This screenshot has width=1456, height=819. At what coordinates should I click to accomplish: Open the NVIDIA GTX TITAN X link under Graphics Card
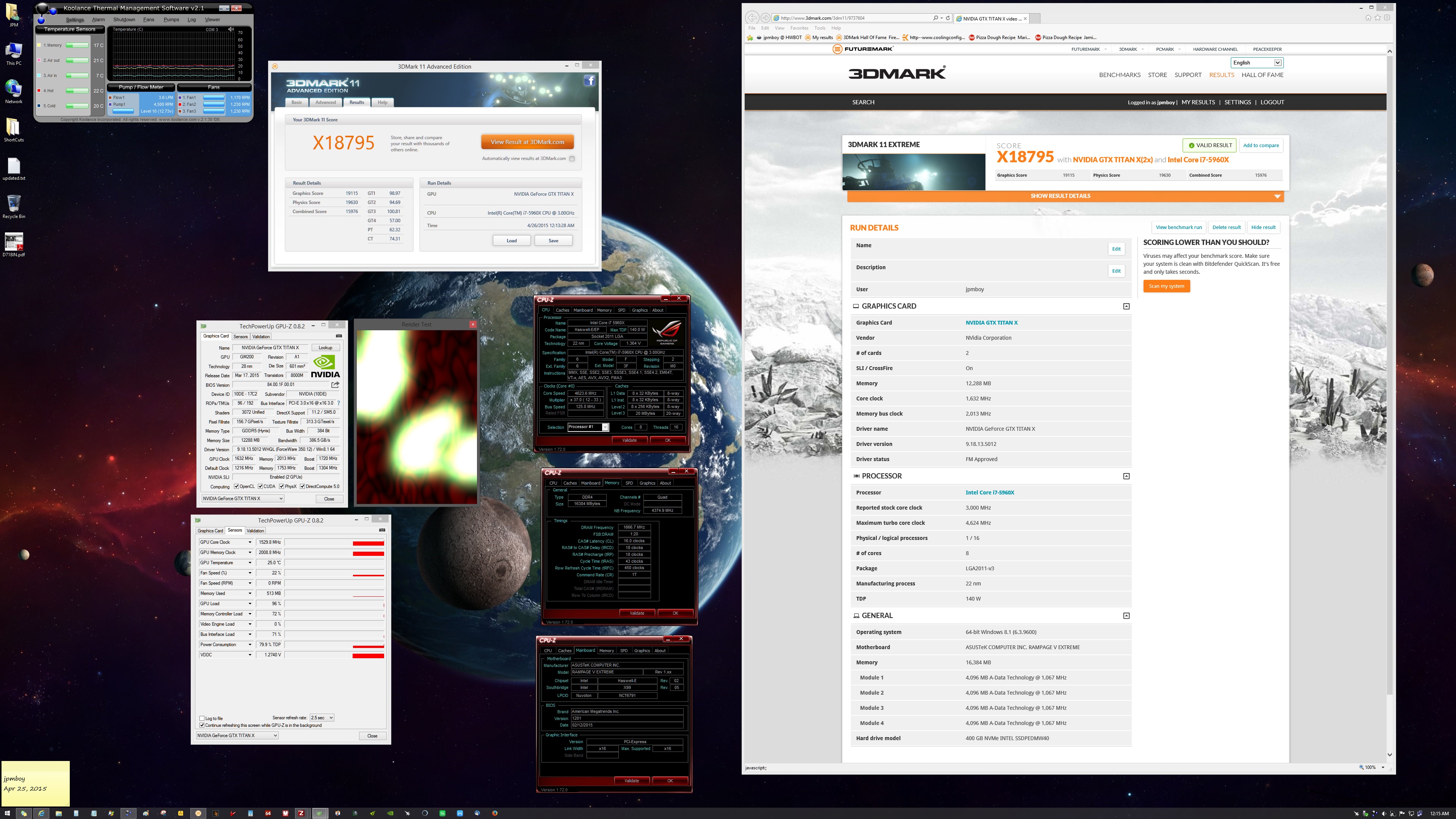tap(992, 323)
